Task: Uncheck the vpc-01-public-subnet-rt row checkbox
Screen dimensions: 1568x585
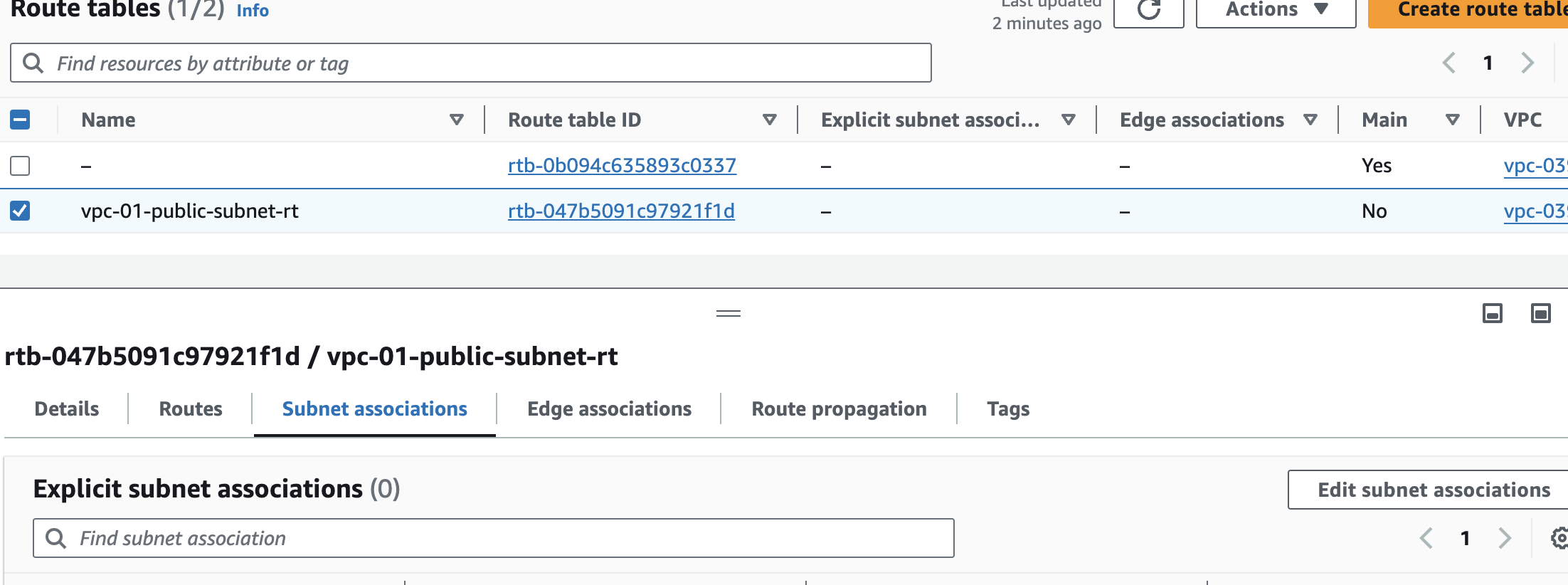Action: tap(20, 211)
